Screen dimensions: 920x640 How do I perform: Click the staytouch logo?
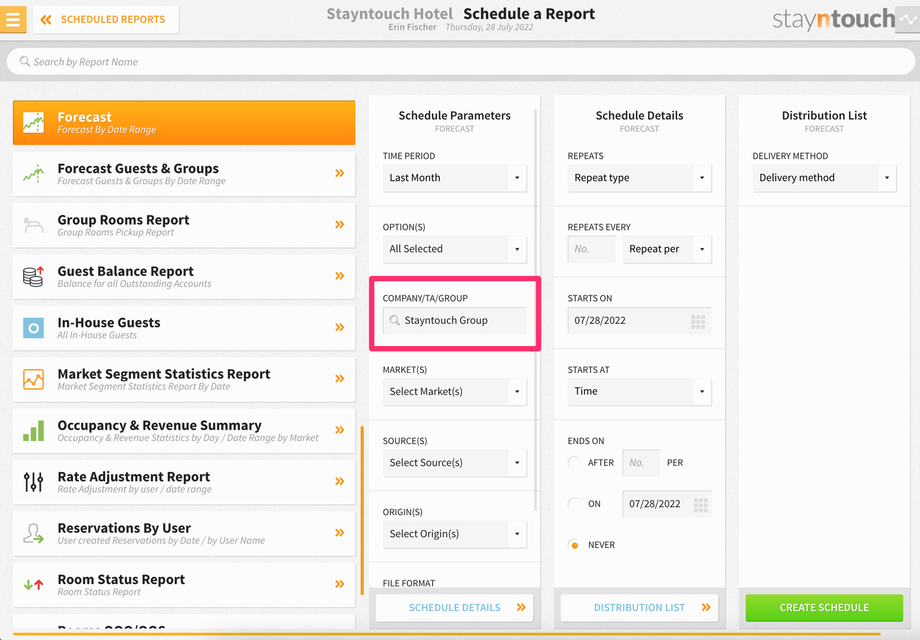833,19
